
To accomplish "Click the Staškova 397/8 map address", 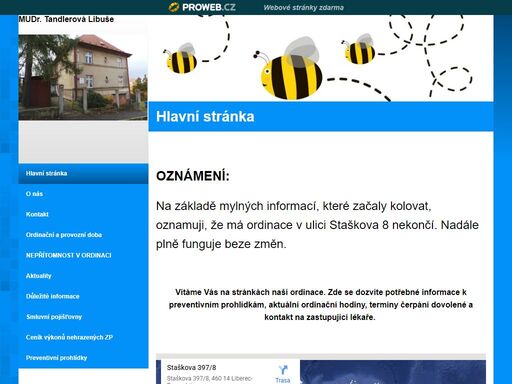I will [191, 368].
